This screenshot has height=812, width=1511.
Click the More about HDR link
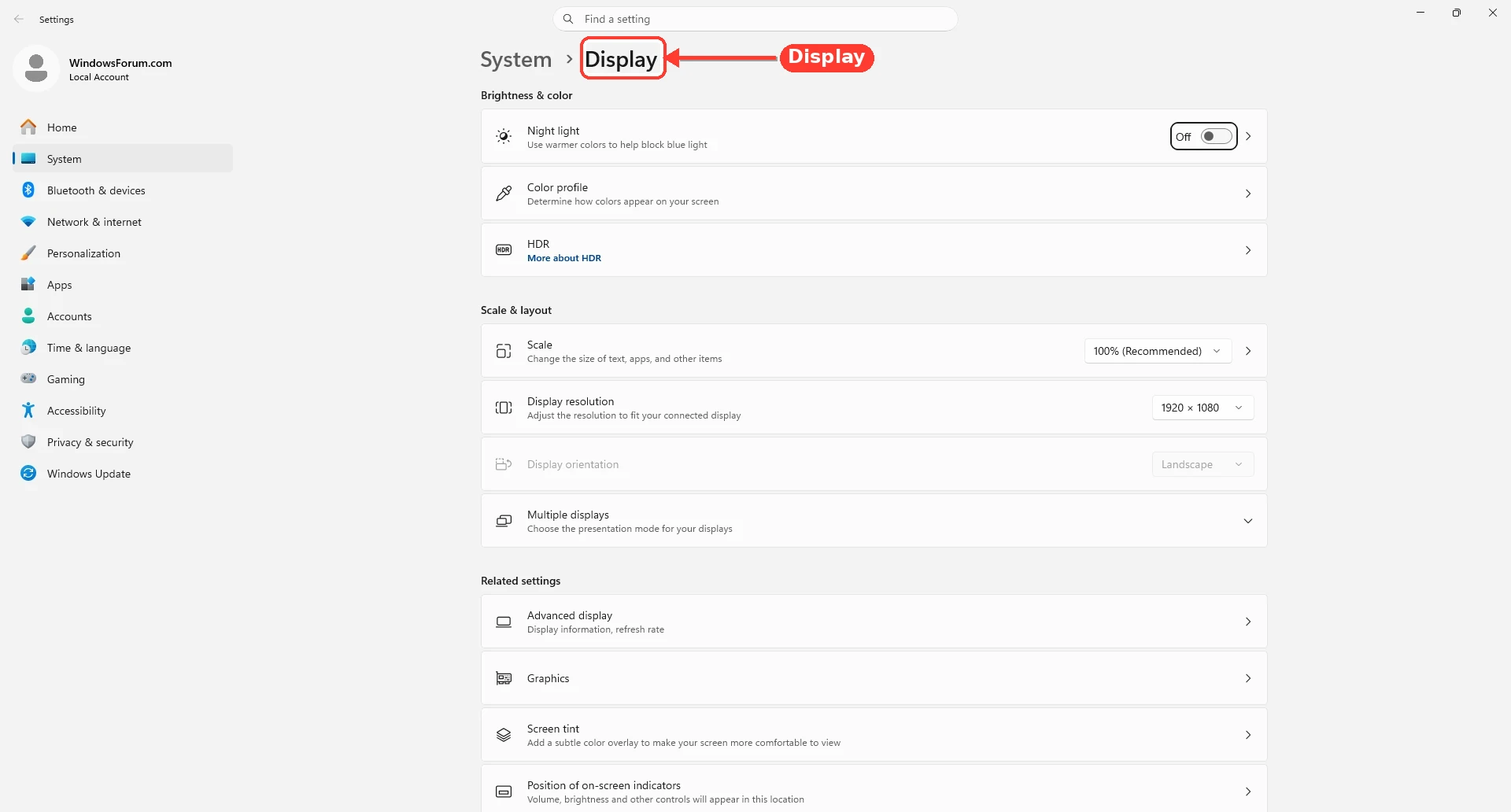click(x=563, y=258)
